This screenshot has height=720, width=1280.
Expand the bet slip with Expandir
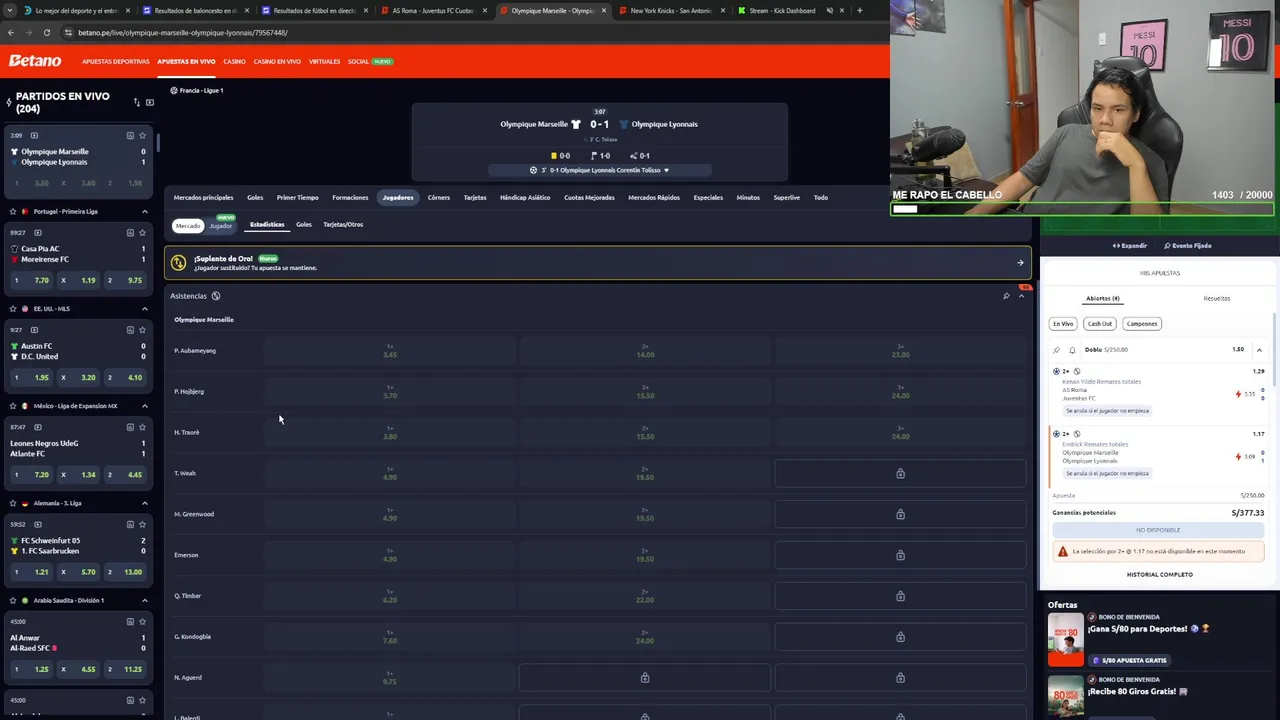click(x=1130, y=246)
